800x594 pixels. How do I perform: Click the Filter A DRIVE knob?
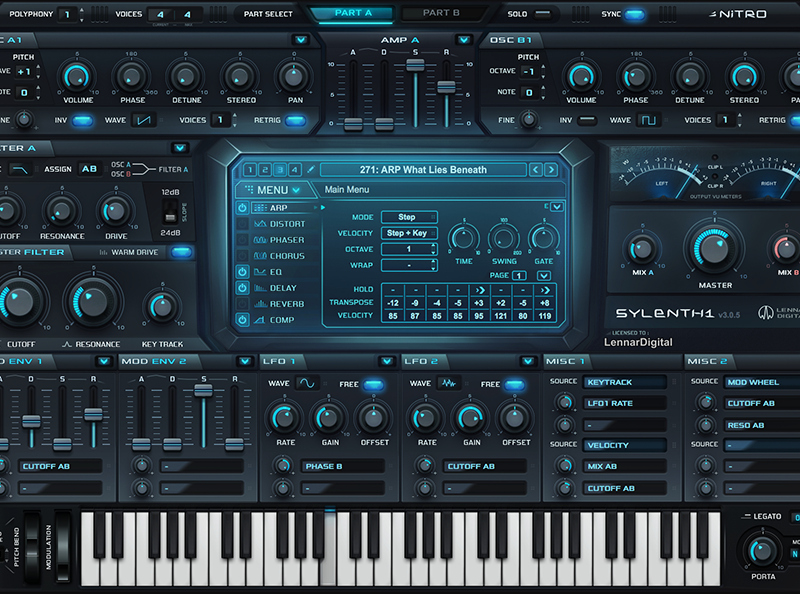point(116,211)
